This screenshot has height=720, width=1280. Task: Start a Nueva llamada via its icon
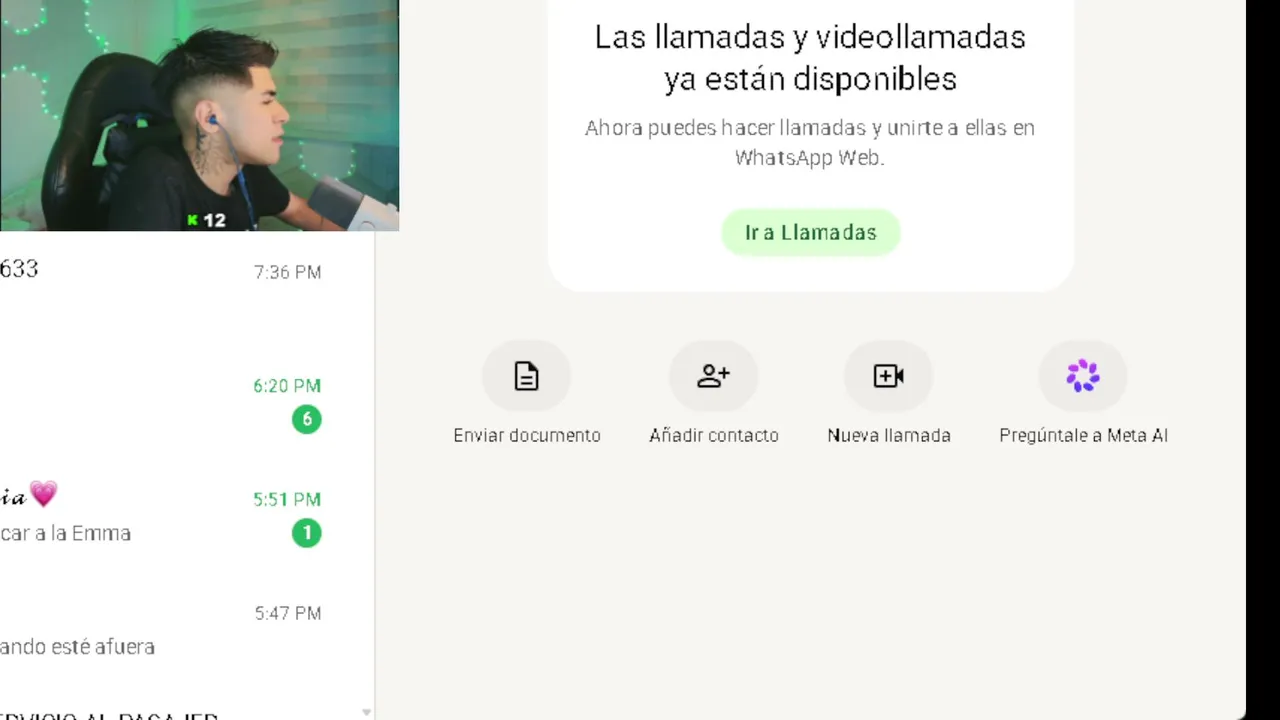pos(888,376)
